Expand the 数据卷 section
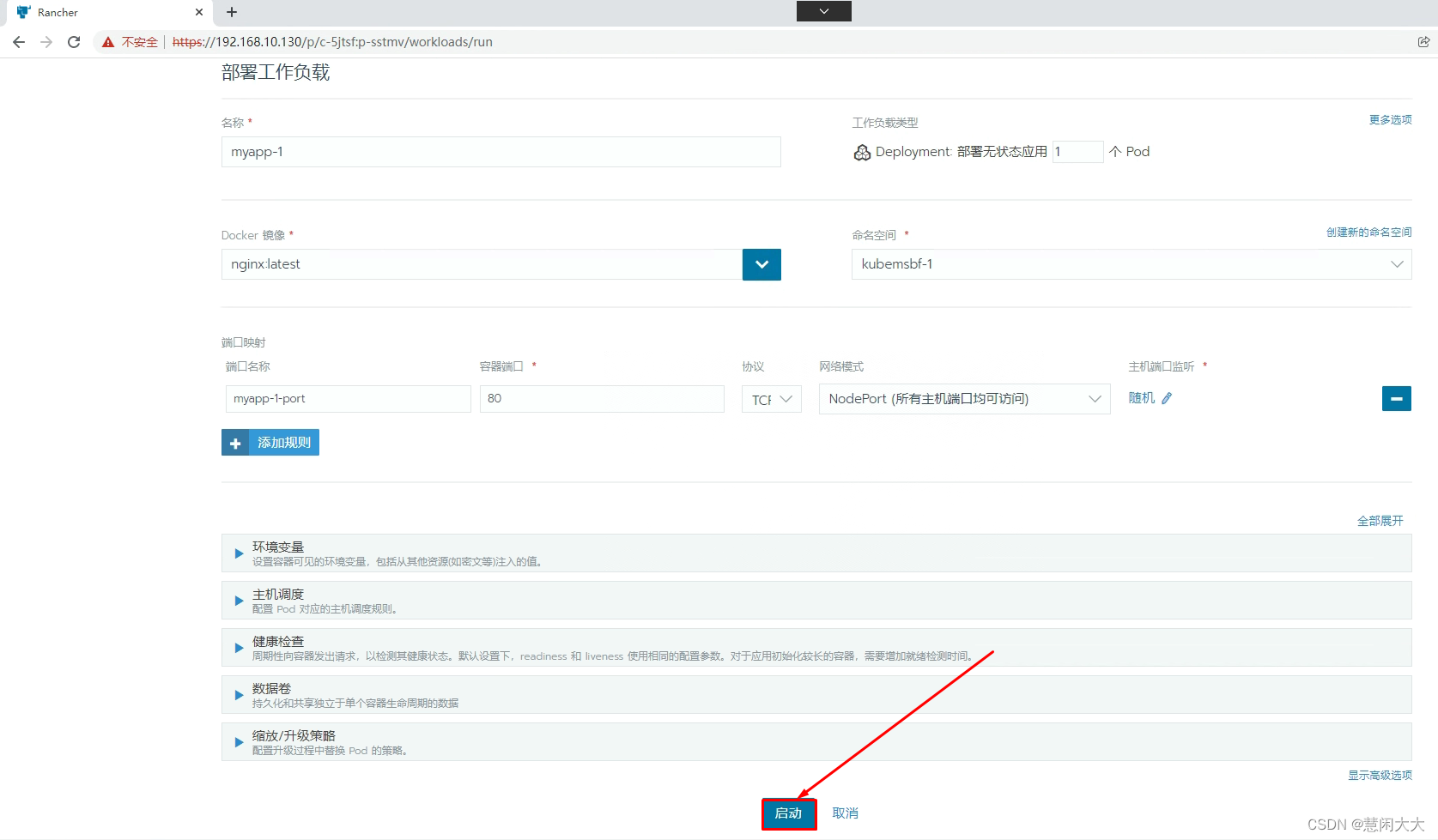This screenshot has width=1438, height=840. pyautogui.click(x=816, y=695)
